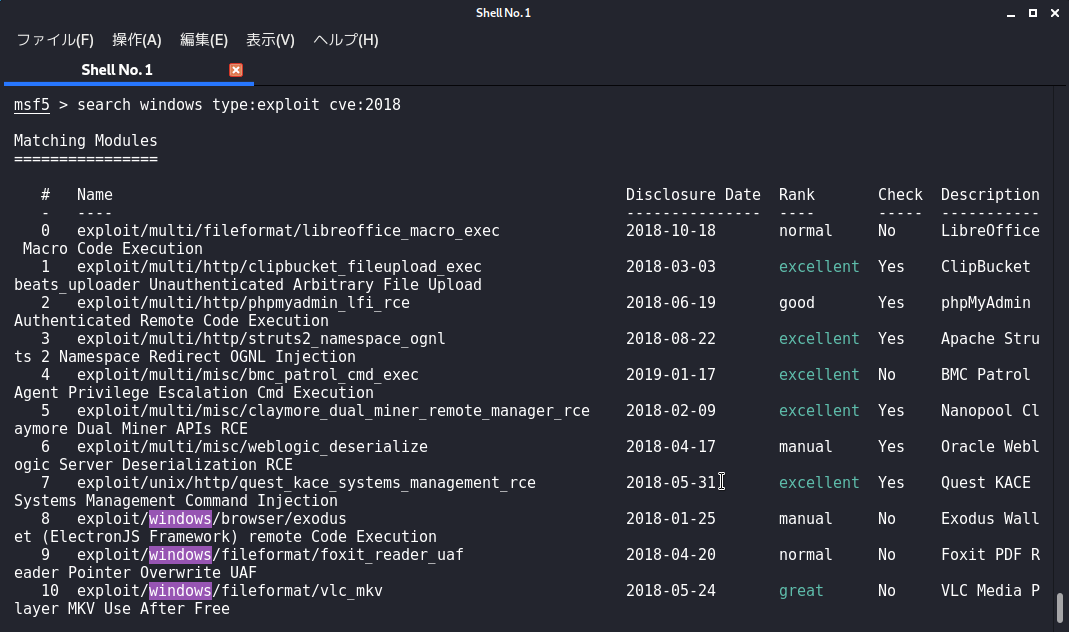Screen dimensions: 1069x632
Task: Click the manual rank for weblogic_deserialize
Action: point(806,447)
